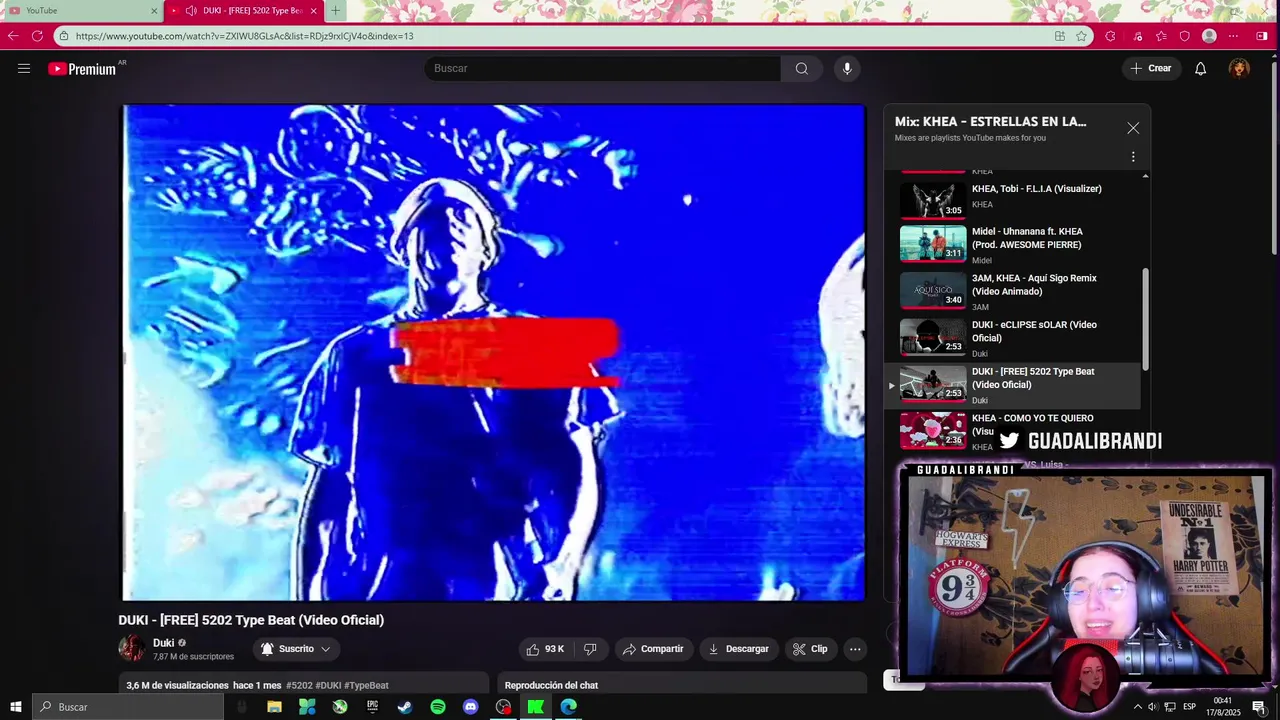Open browser essentials shield icon
The height and width of the screenshot is (720, 1280).
[1185, 36]
